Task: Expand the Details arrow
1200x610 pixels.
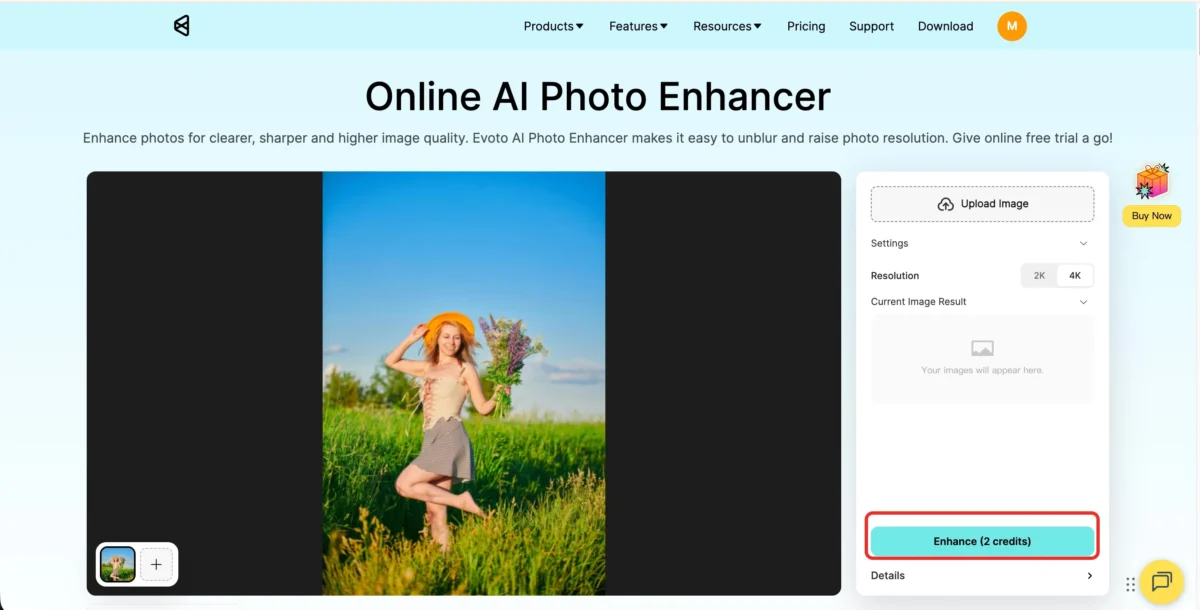Action: [x=1089, y=576]
